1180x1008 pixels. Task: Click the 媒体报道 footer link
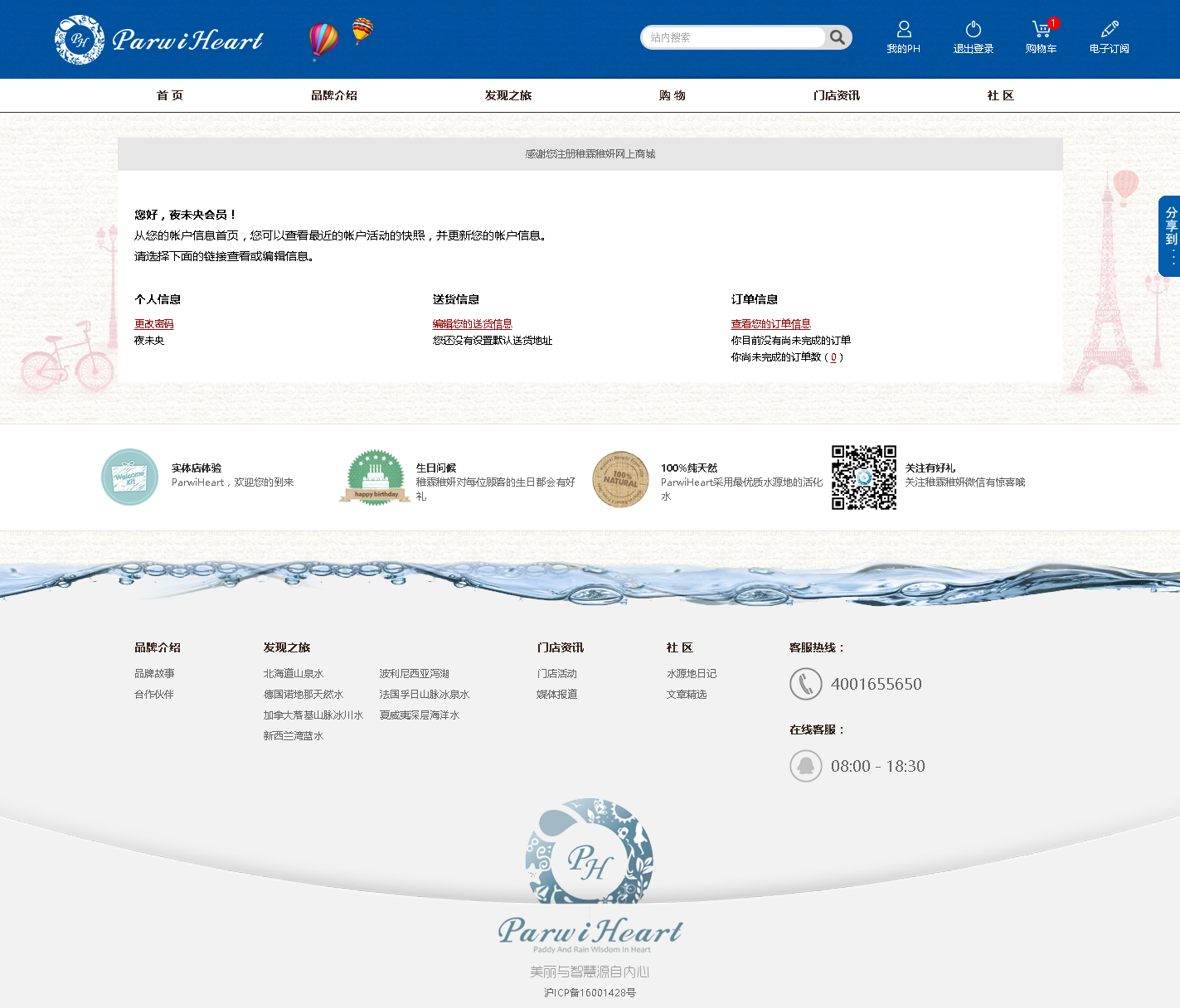[x=557, y=695]
